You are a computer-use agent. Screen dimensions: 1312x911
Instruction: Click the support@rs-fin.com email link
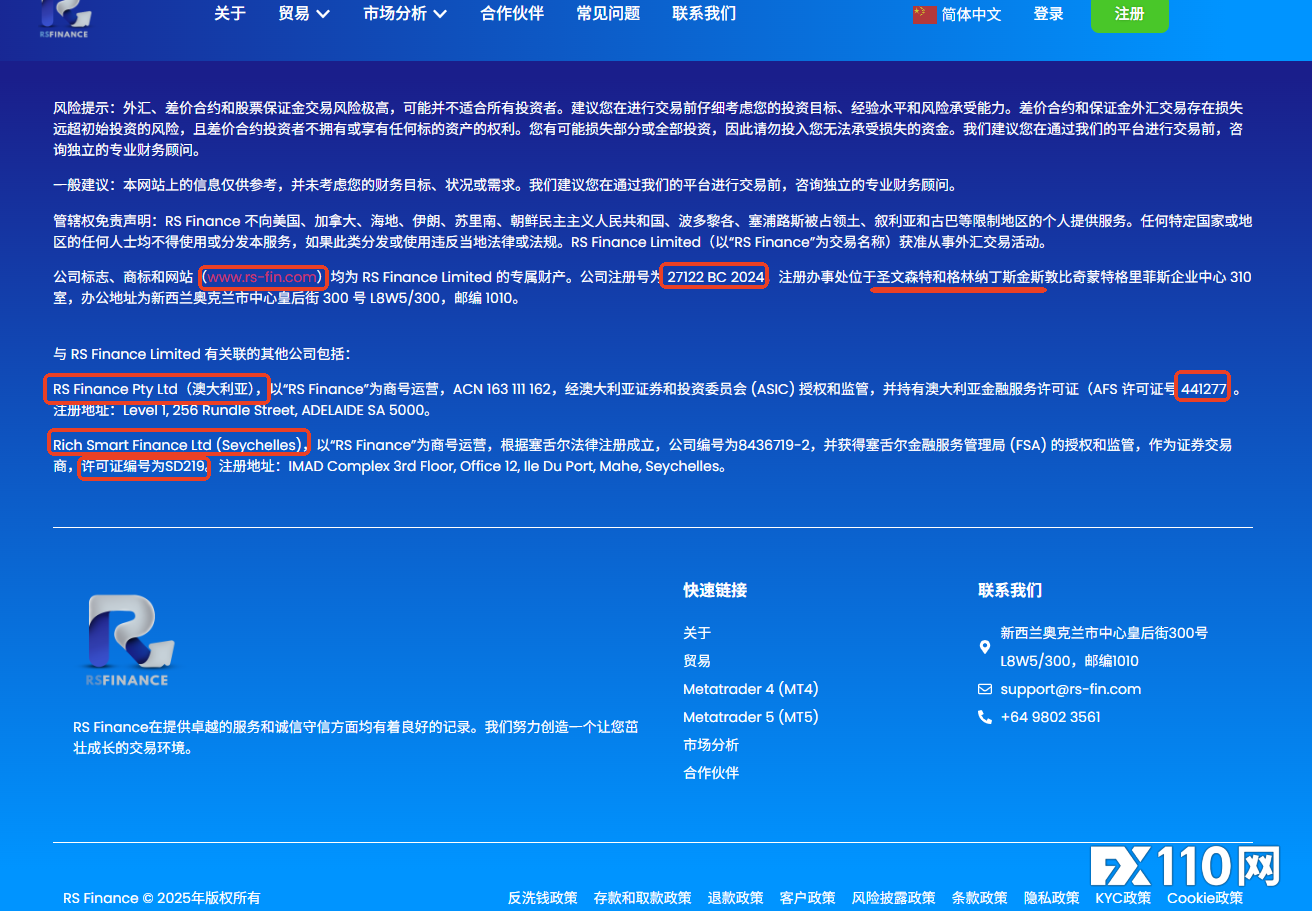tap(1070, 689)
